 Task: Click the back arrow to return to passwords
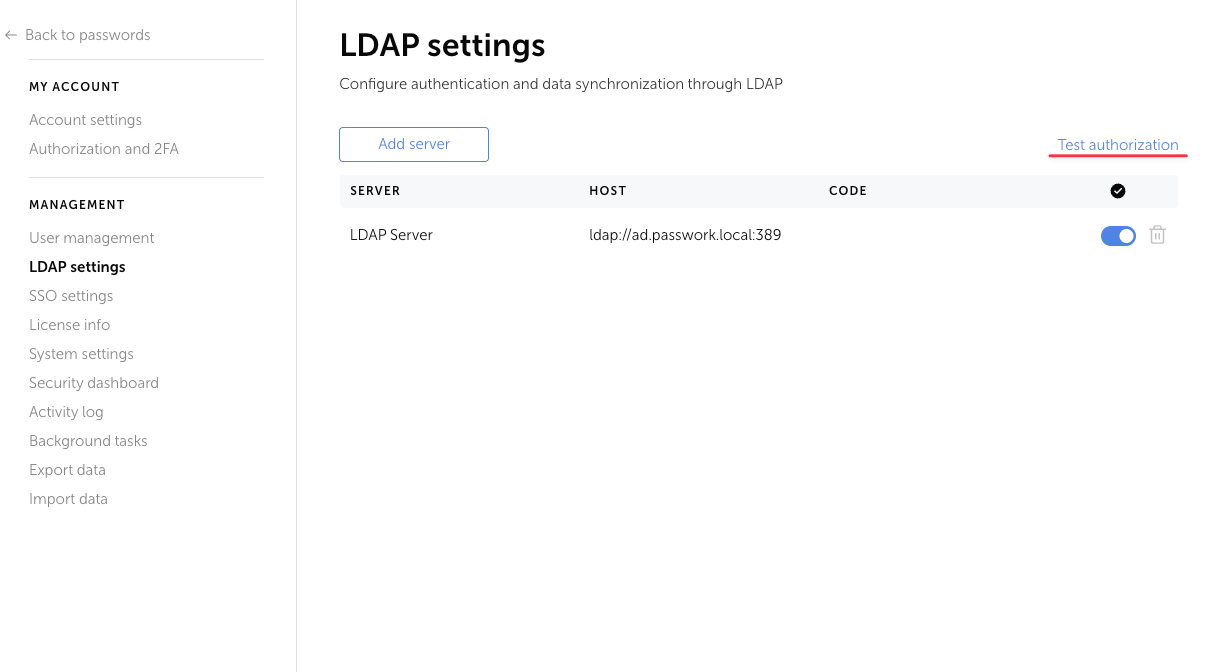(x=11, y=34)
